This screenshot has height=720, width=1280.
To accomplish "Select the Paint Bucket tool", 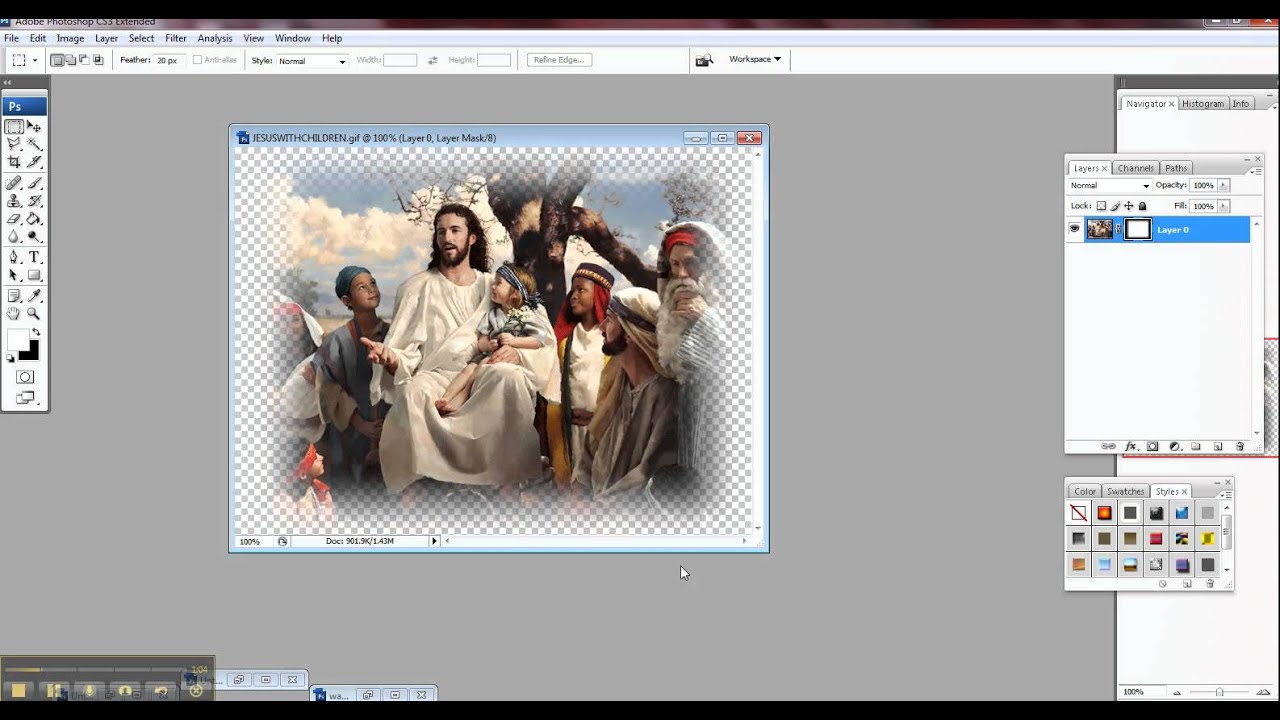I will click(34, 218).
